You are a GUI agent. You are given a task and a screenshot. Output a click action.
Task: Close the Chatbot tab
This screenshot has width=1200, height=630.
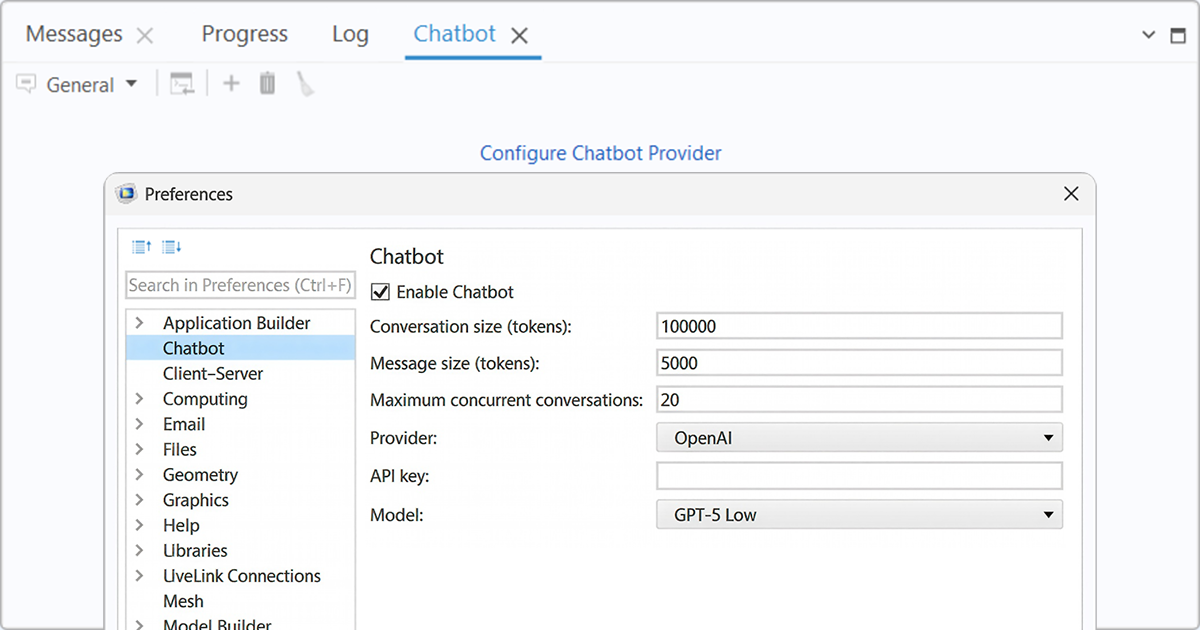(x=519, y=36)
